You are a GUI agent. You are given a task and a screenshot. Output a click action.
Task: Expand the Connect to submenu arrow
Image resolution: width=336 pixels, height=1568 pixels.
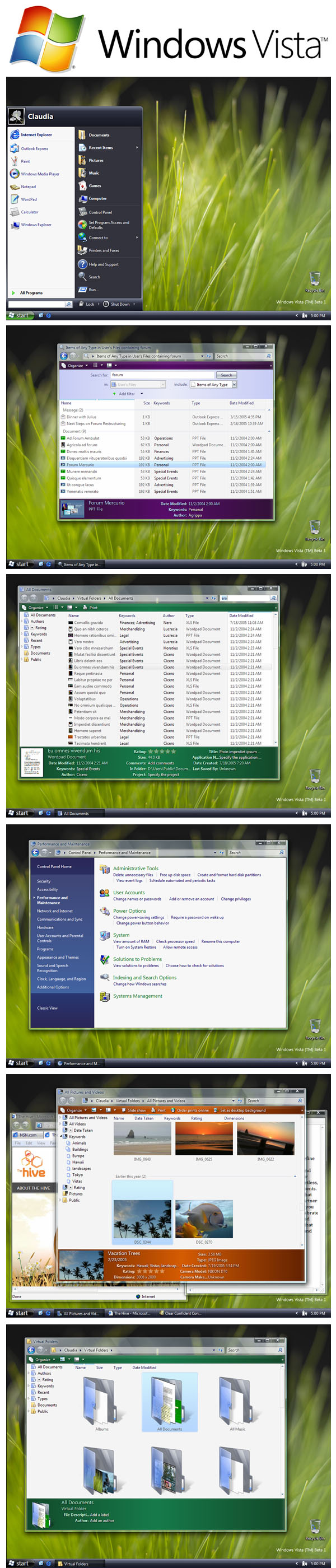coord(136,237)
